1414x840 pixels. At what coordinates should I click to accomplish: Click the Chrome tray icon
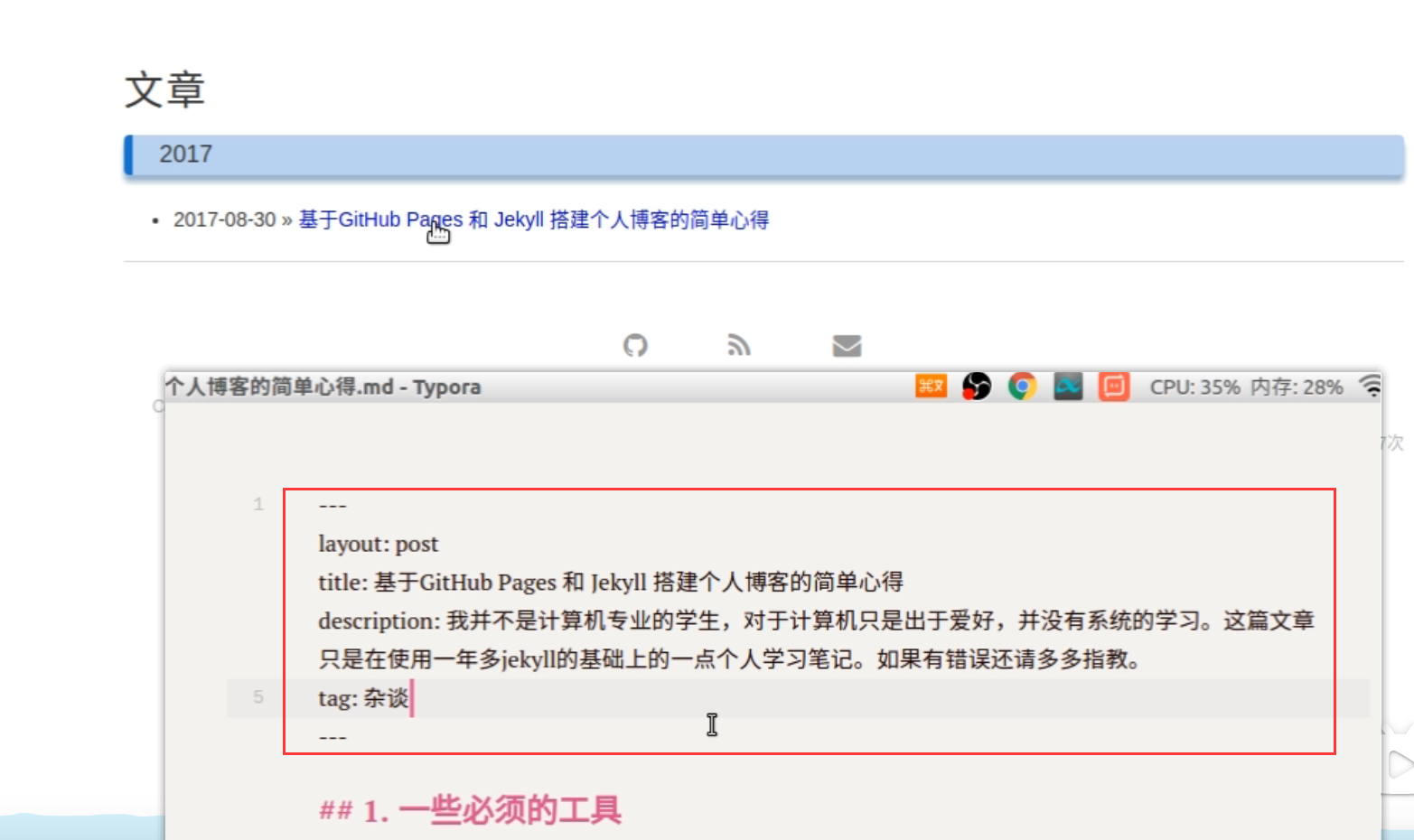(1022, 387)
